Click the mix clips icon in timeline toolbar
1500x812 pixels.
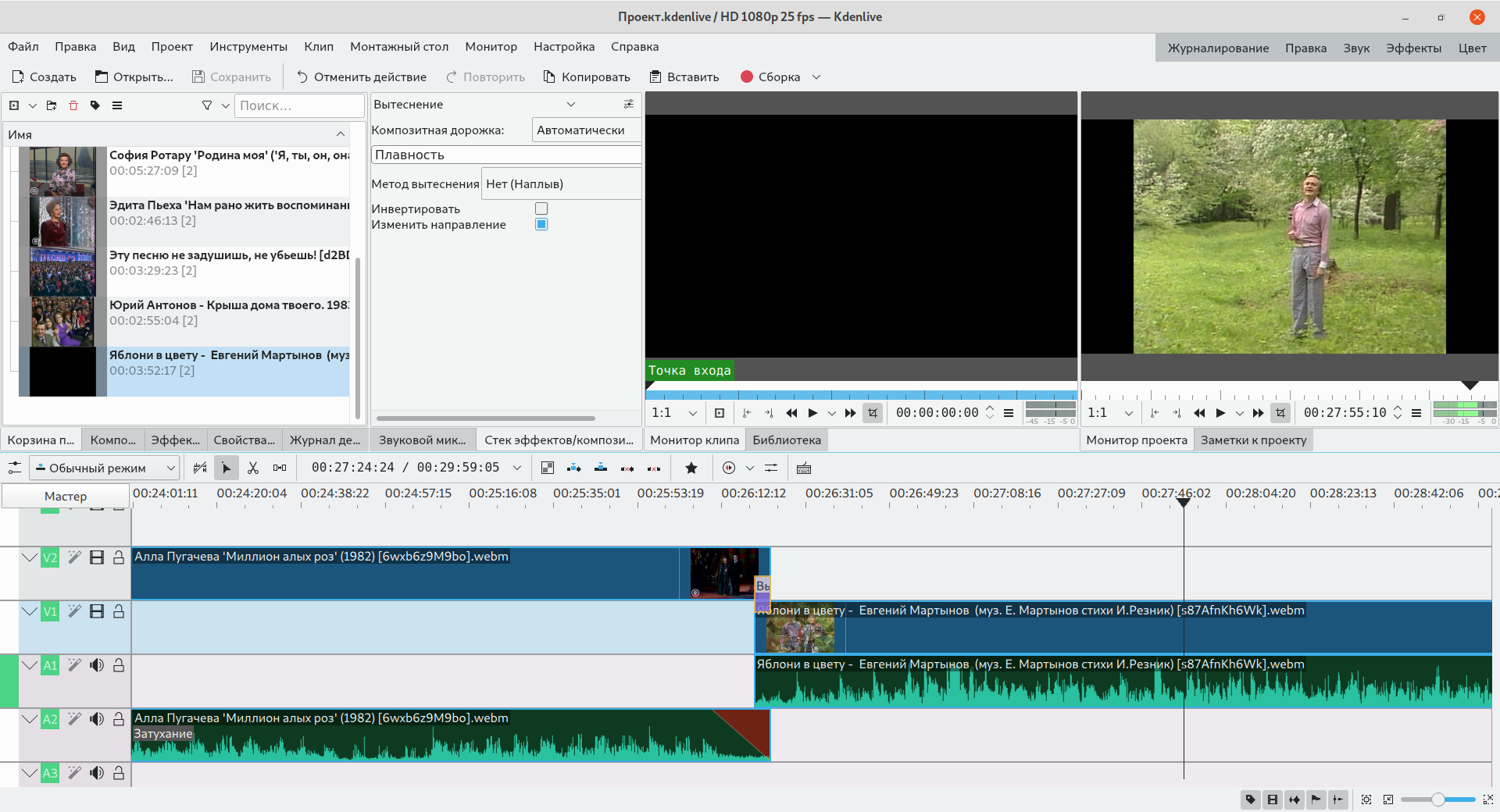coord(548,468)
